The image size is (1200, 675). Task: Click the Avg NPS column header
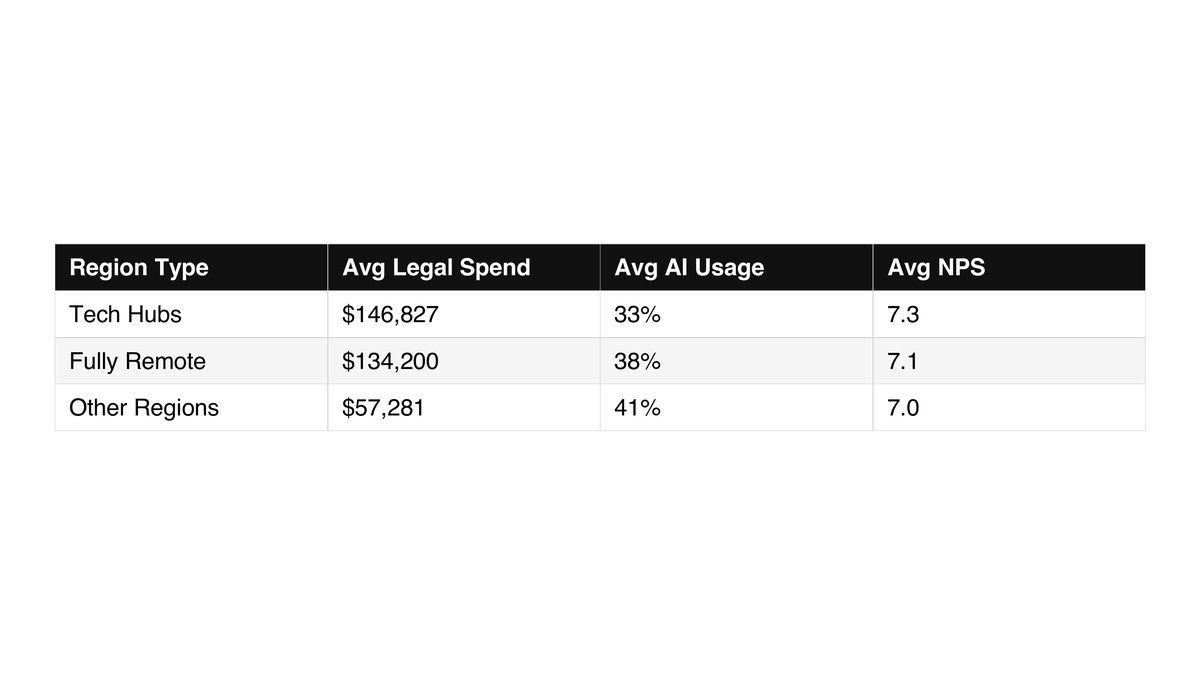[x=1009, y=267]
